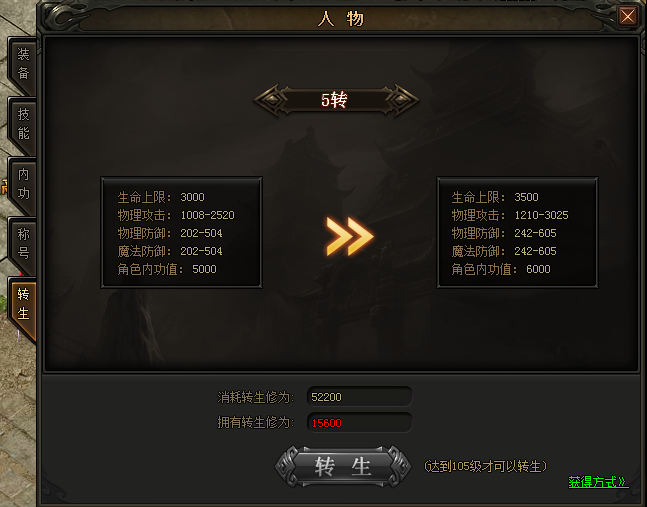Select the 内功 inner power tab

point(23,184)
